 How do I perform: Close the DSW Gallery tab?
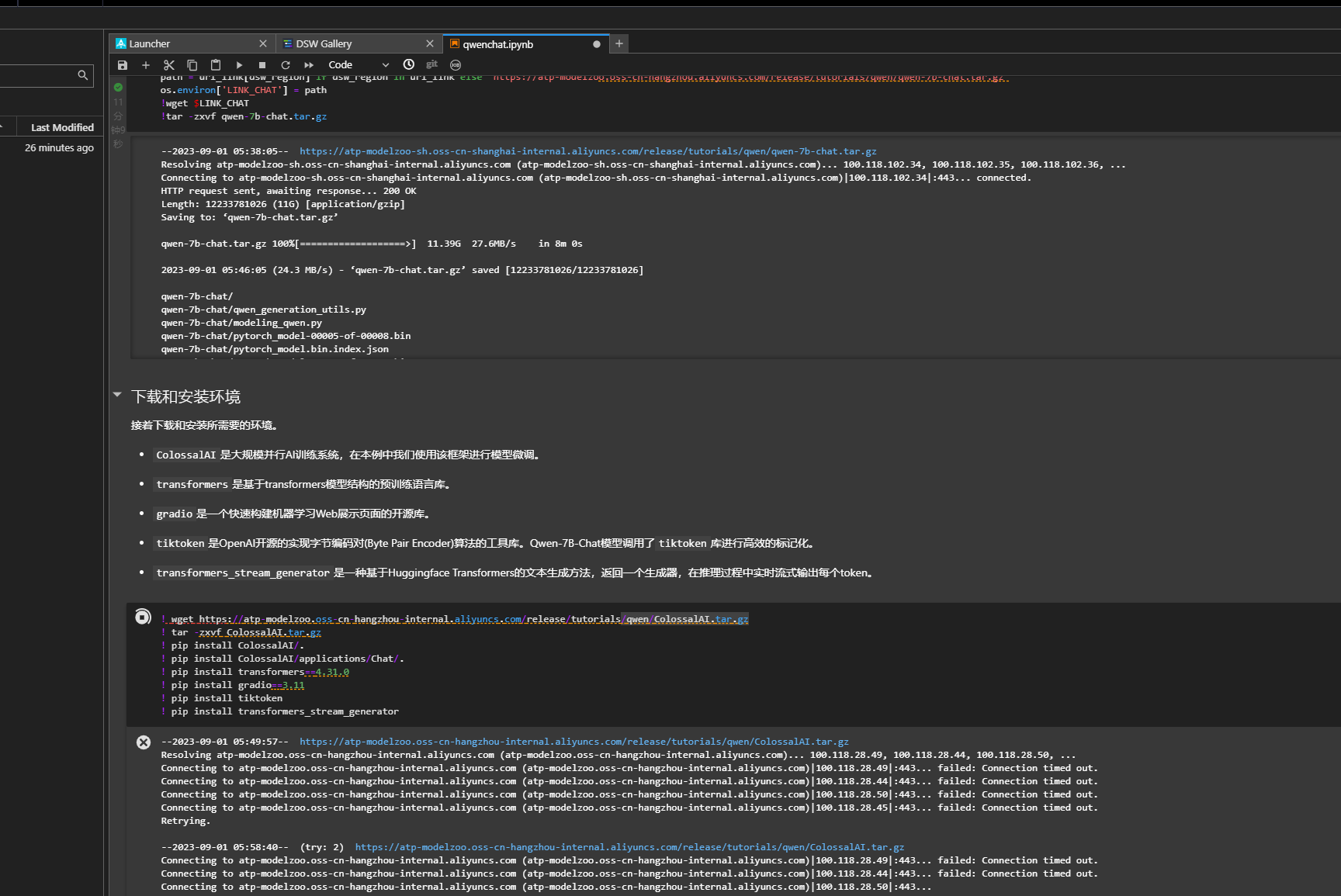point(430,43)
